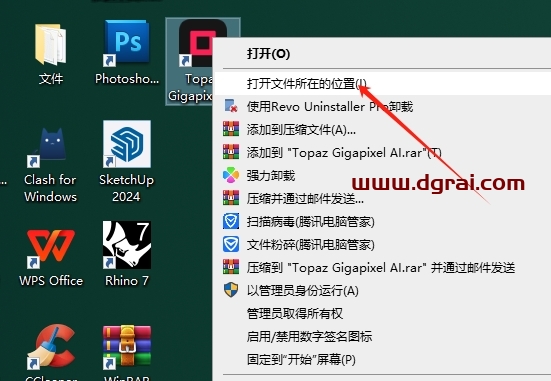Choose 添加到压缩文件(A)... menu entry
Screen dimensions: 551x381
pyautogui.click(x=382, y=130)
